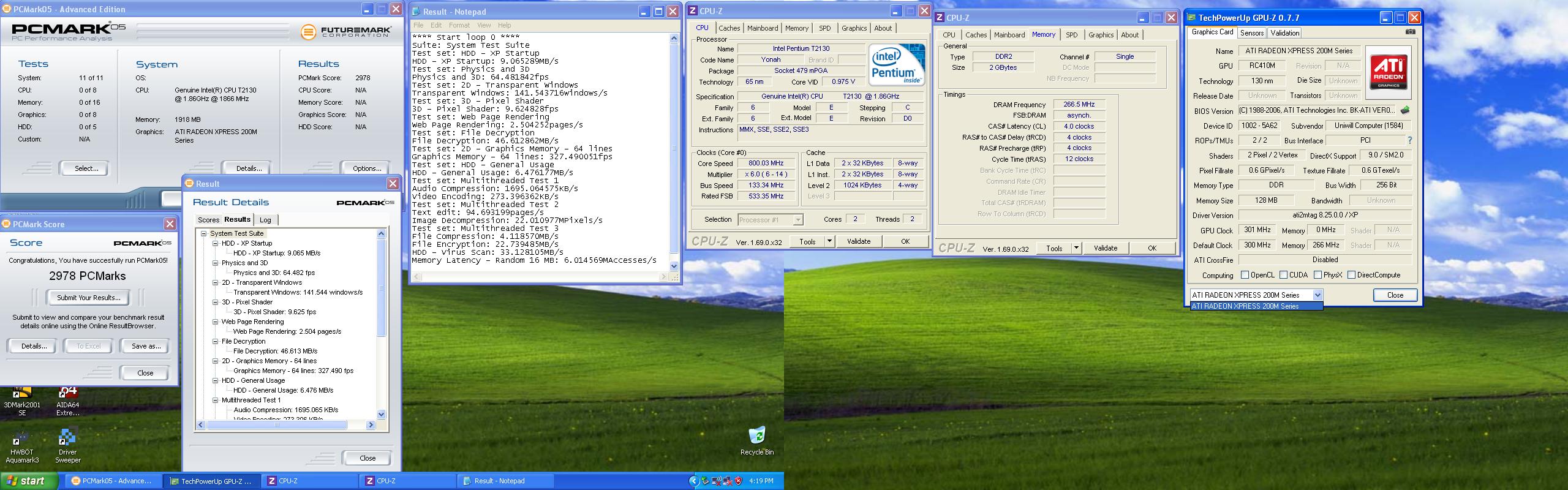
Task: Enable DirectCompute checkbox in GPU-Z
Action: pos(1351,275)
